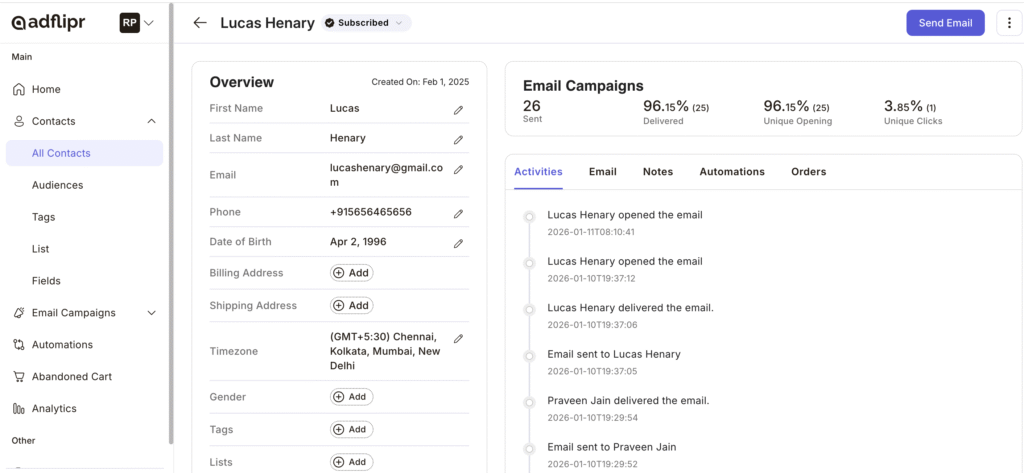The width and height of the screenshot is (1024, 473).
Task: Switch to the Notes tab
Action: tap(657, 172)
